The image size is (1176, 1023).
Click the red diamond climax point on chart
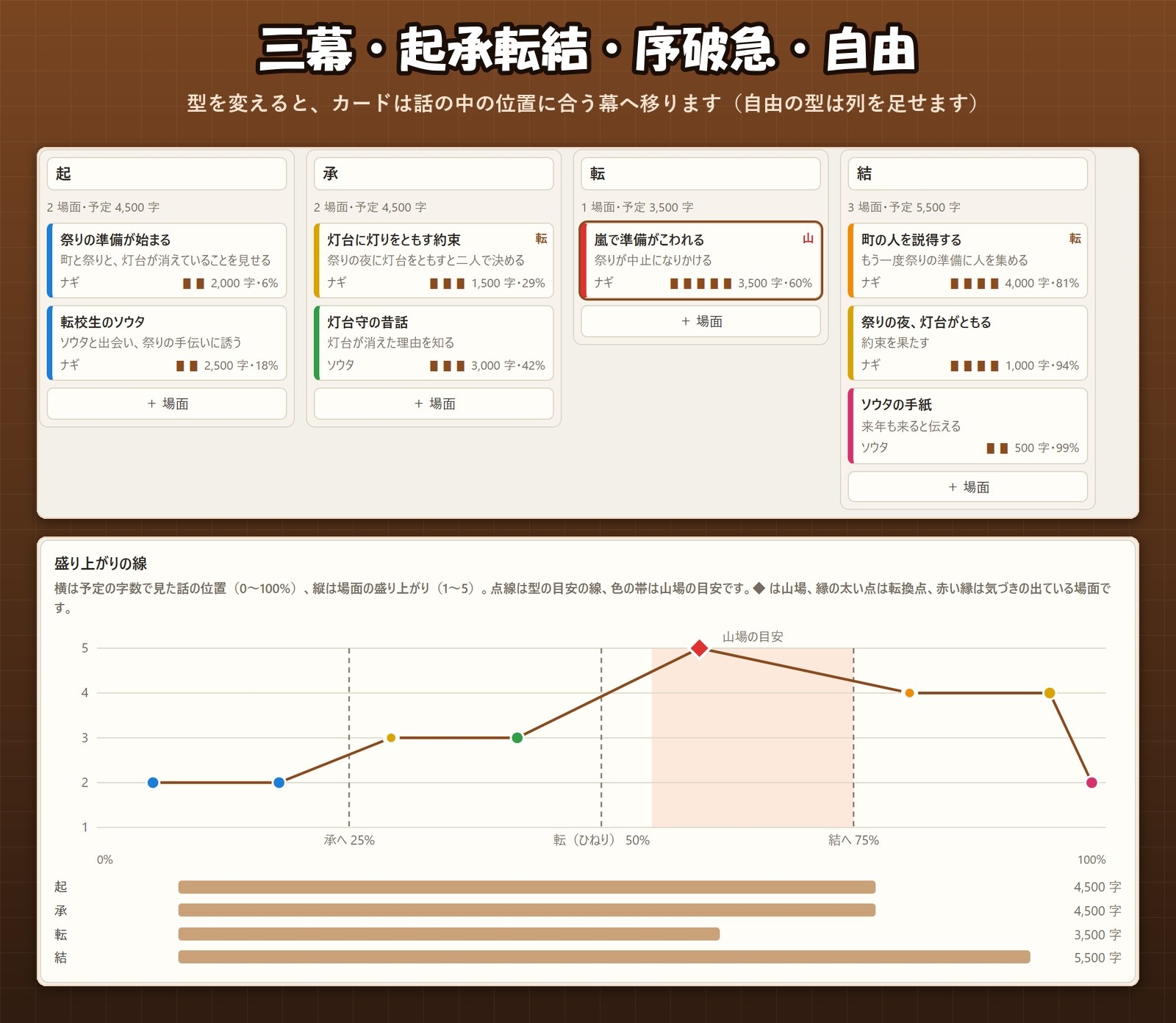(699, 648)
